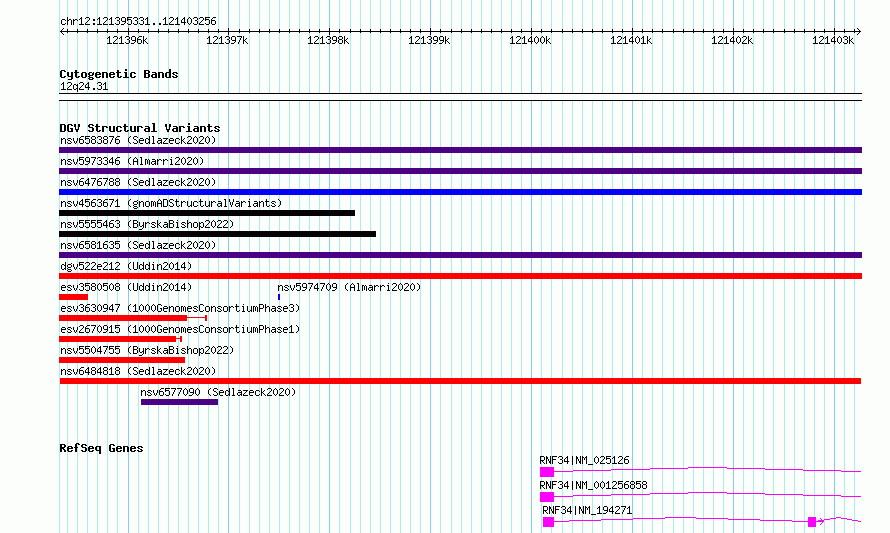This screenshot has height=533, width=890.
Task: Click the RefSeq Genes track title
Action: tap(101, 448)
